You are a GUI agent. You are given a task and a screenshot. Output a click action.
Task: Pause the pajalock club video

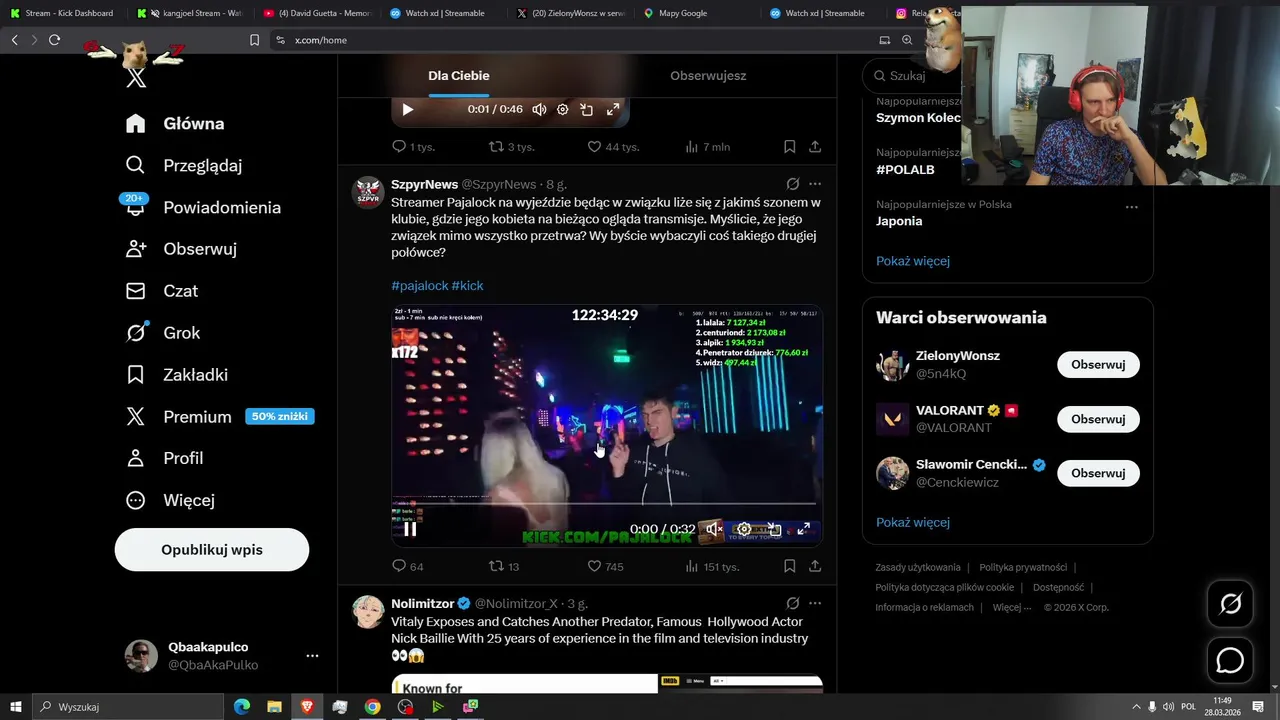(x=409, y=530)
